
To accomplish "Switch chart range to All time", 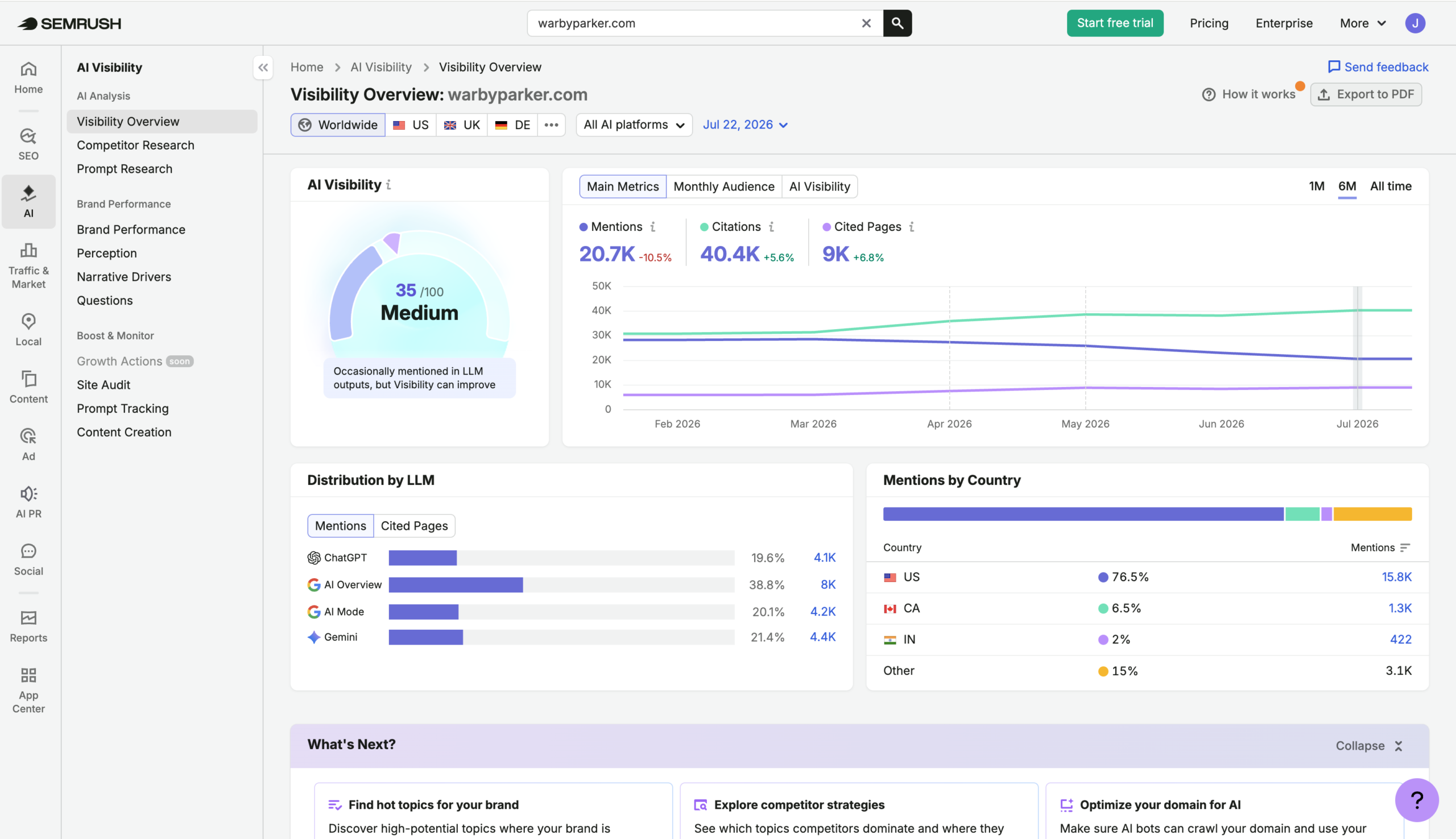I will tap(1390, 186).
